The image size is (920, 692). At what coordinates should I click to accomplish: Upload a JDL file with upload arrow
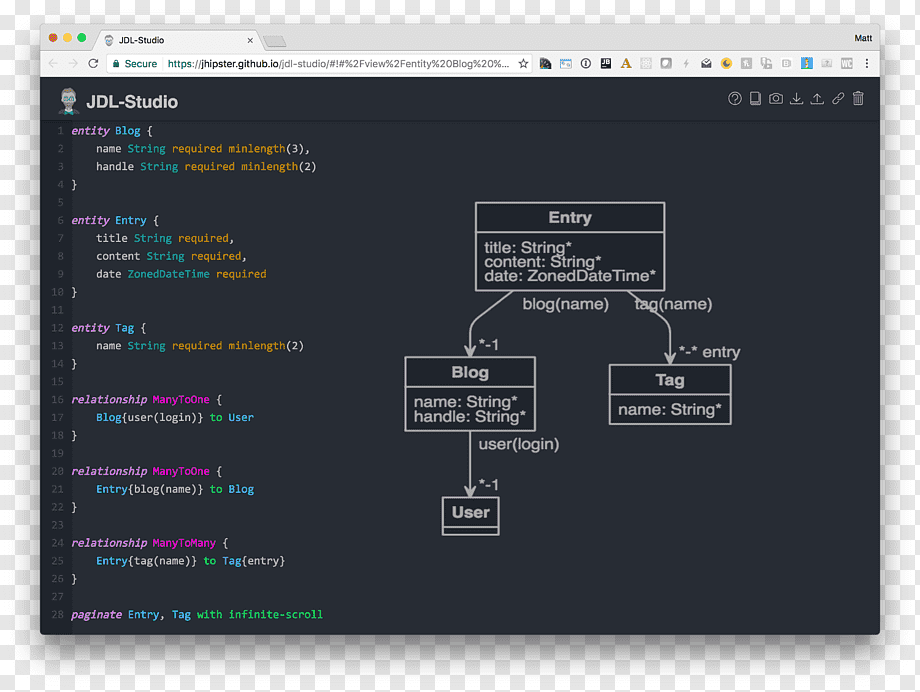click(x=817, y=99)
